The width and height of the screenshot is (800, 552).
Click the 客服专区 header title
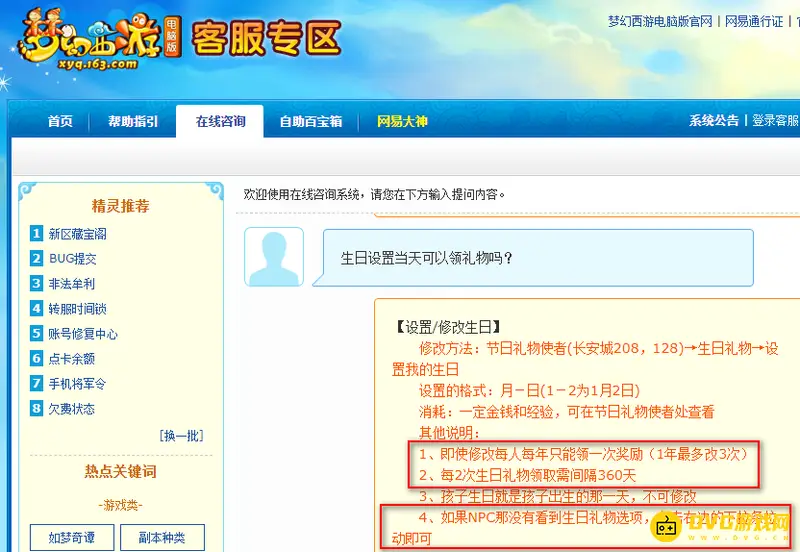click(266, 37)
